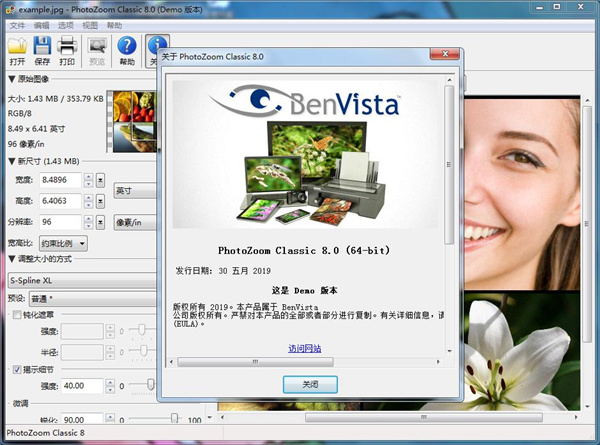Open the 约束比例 aspect ratio dropdown
Viewport: 600px width, 445px height.
click(63, 243)
